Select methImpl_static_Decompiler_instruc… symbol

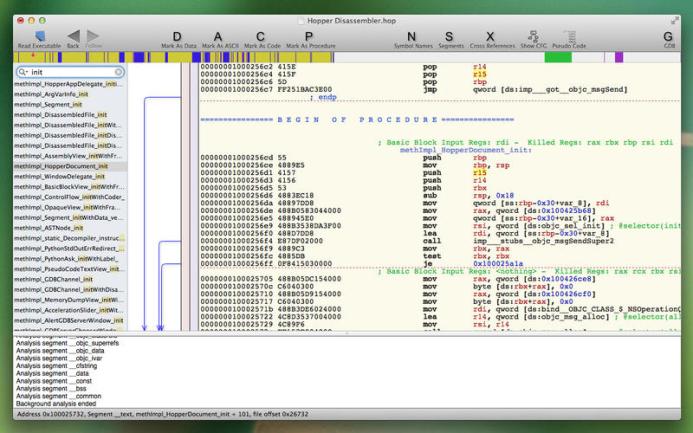click(x=70, y=238)
